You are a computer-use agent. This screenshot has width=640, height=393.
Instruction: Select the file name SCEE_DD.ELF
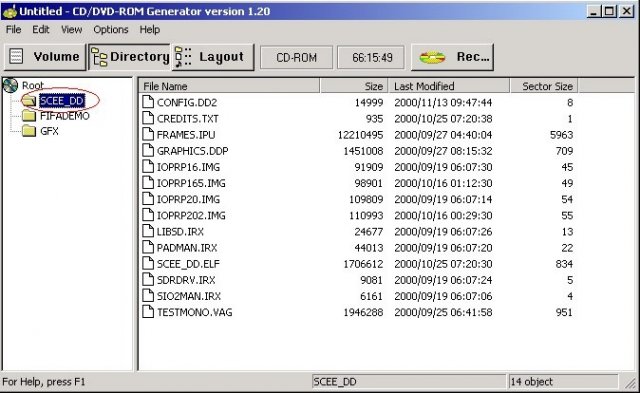(189, 264)
